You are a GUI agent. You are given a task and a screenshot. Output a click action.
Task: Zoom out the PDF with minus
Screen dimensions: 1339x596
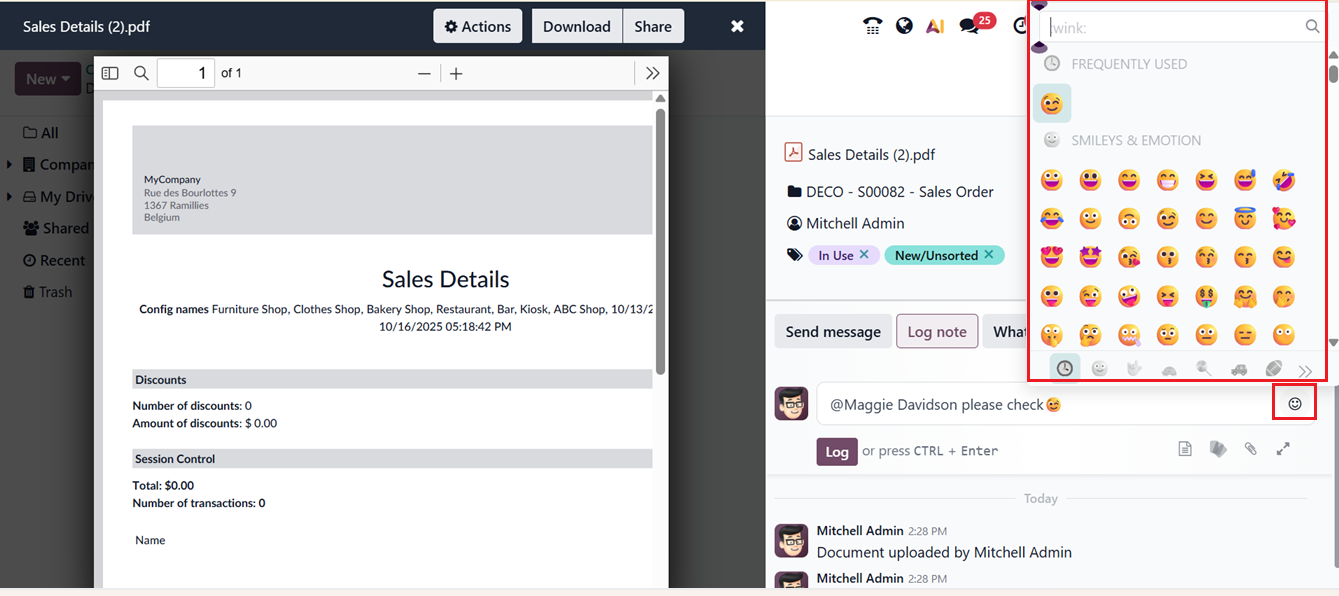(x=424, y=73)
